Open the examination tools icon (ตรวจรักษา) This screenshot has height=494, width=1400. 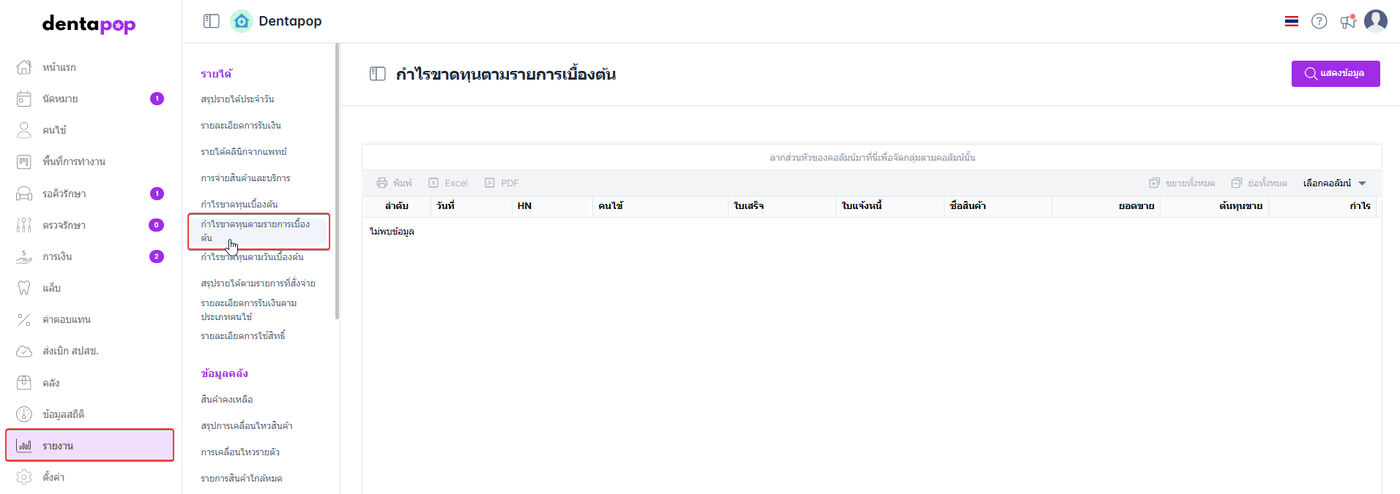click(25, 225)
